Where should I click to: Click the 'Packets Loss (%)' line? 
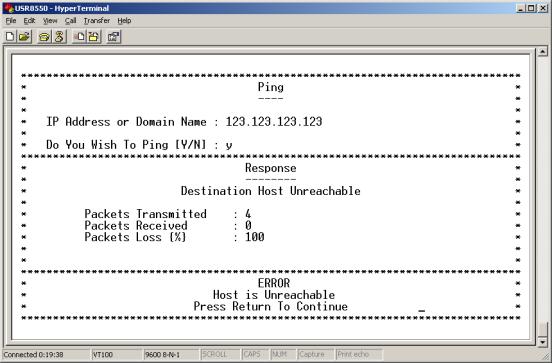tap(174, 237)
